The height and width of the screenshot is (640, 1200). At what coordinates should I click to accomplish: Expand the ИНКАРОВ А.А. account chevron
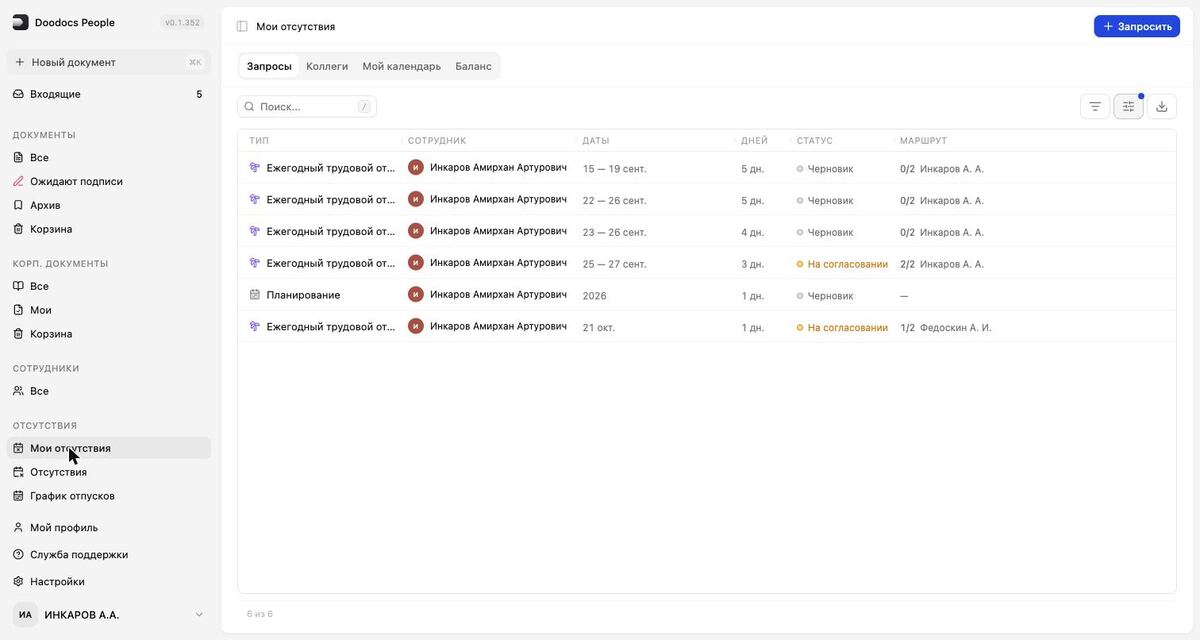tap(199, 615)
